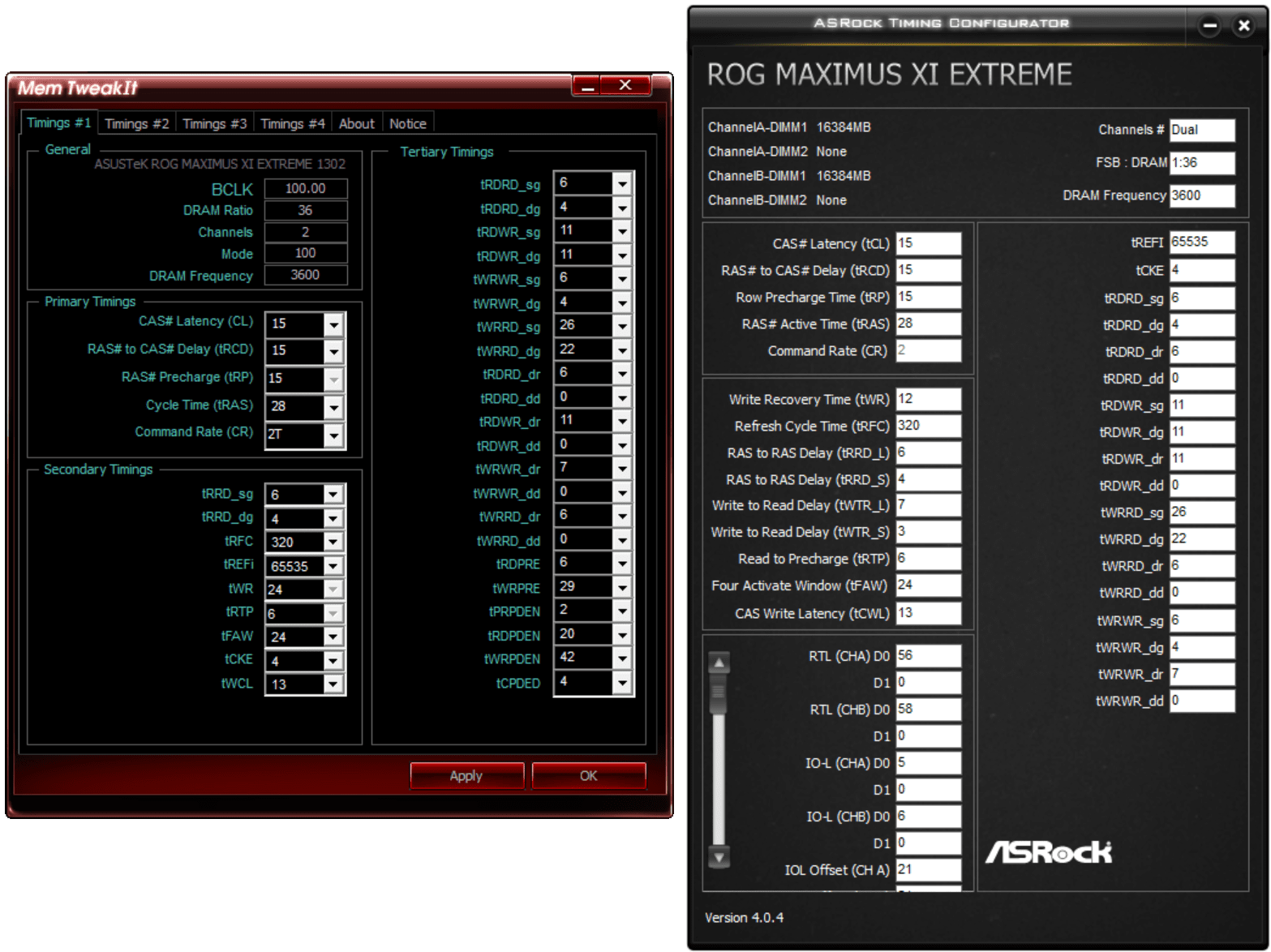Expand the Cycle Time (tRAS) dropdown
Viewport: 1271px width, 952px height.
coord(333,407)
